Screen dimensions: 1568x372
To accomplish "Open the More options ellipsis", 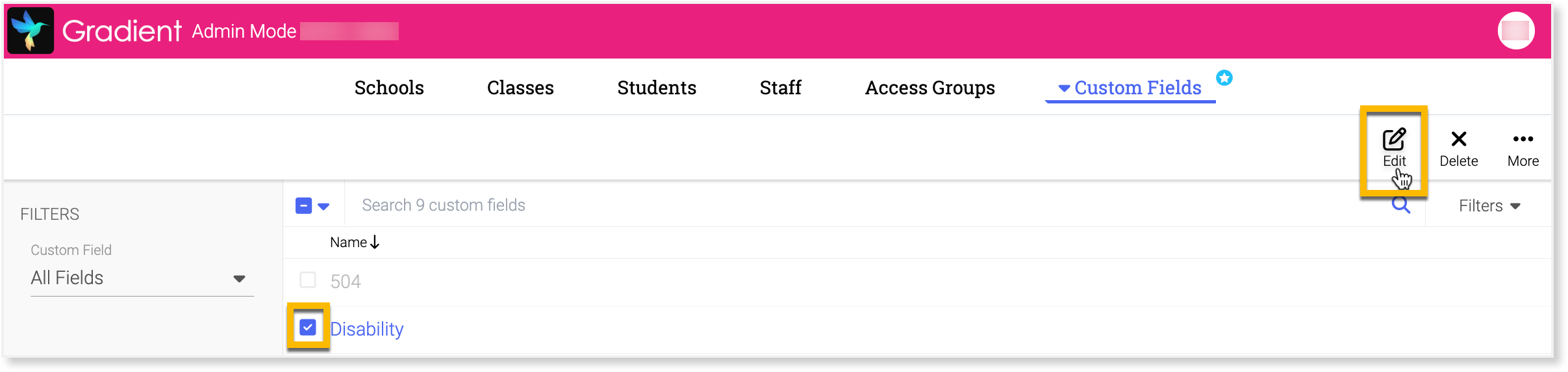I will coord(1523,139).
